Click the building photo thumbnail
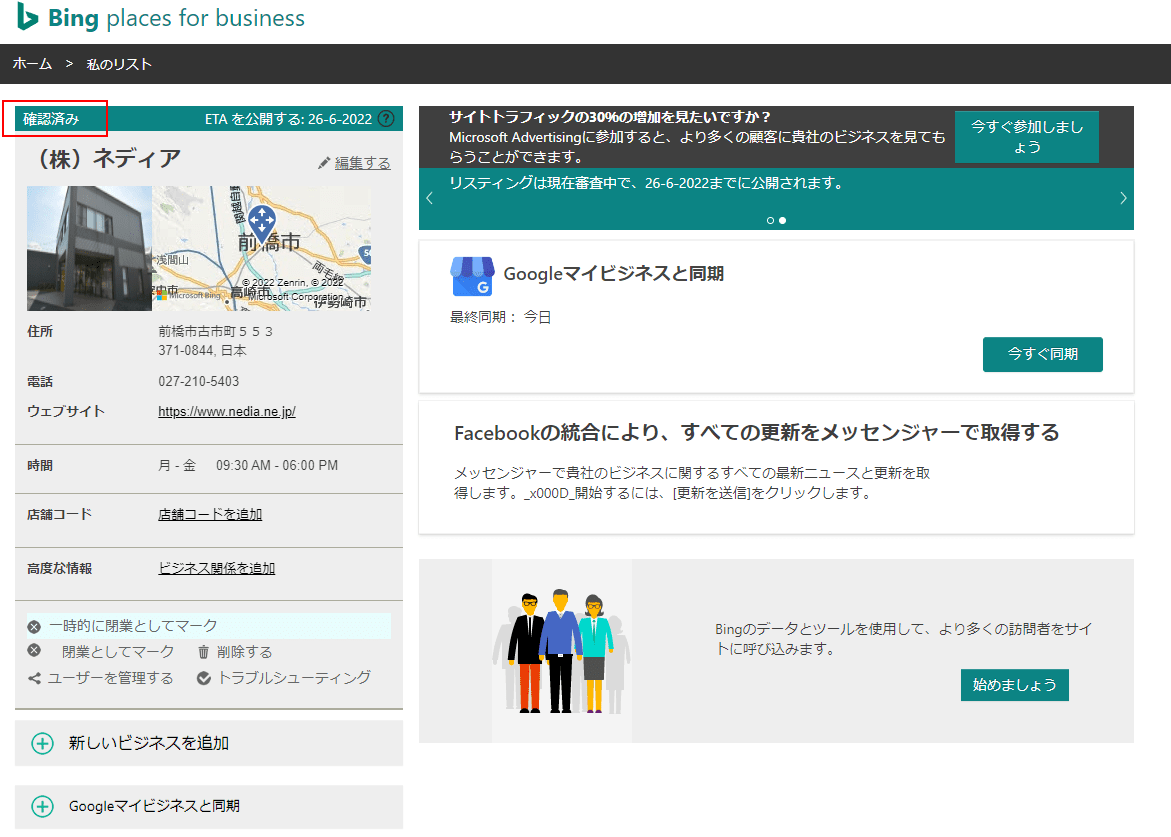 point(90,249)
